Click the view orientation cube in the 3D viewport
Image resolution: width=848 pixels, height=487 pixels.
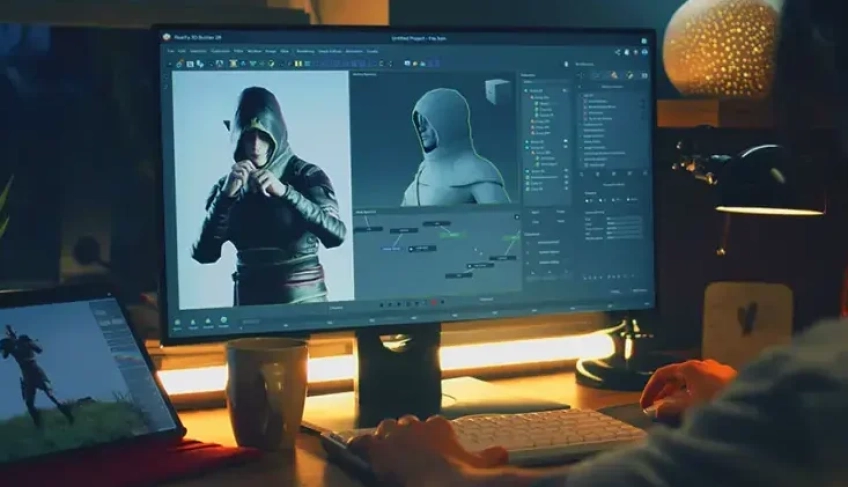(497, 90)
